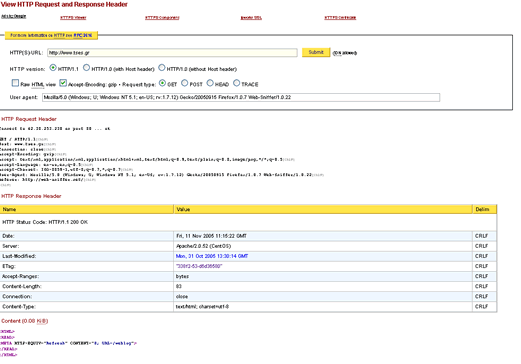Click the 'close' value cell

[323, 296]
